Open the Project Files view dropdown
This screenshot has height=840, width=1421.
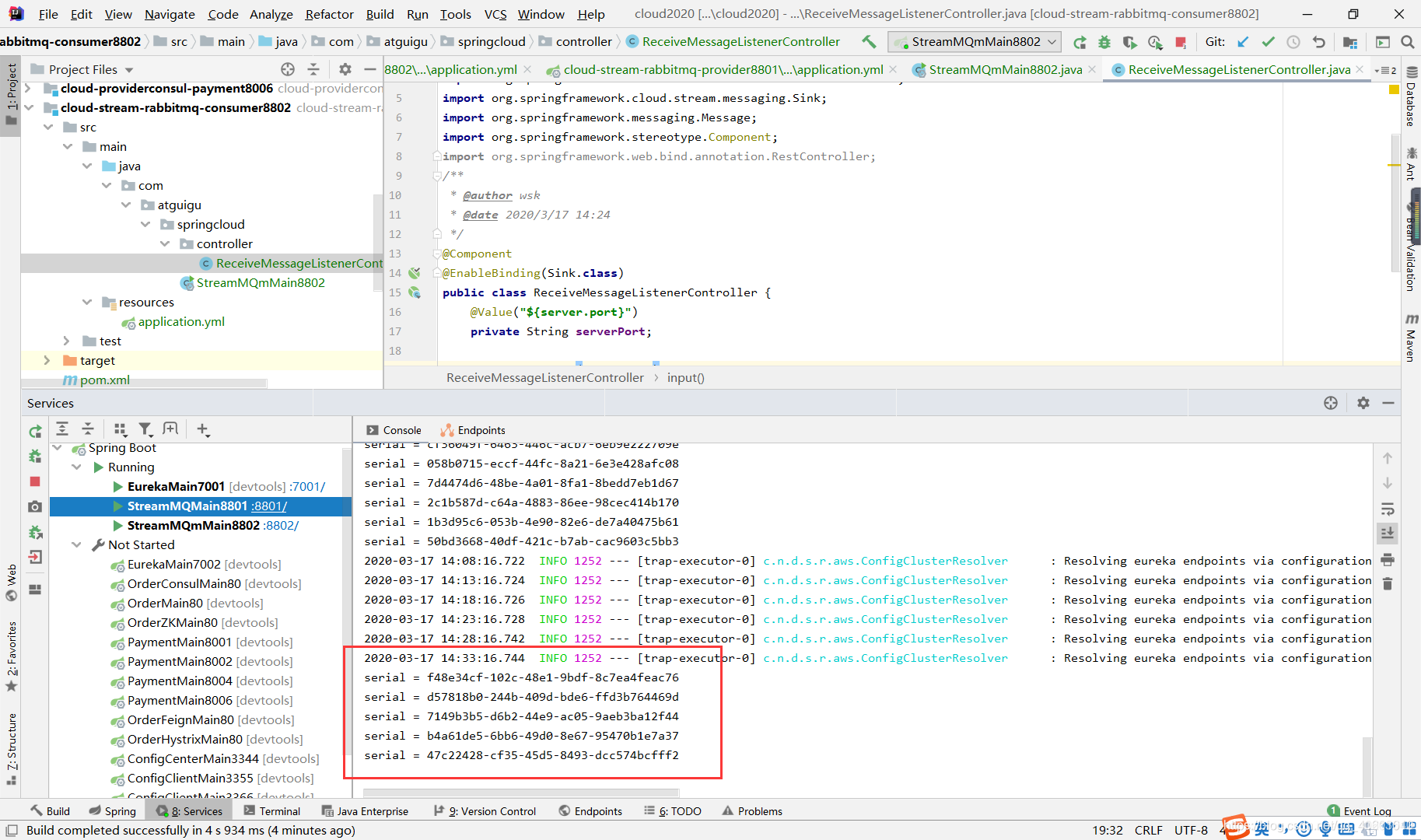pyautogui.click(x=129, y=70)
